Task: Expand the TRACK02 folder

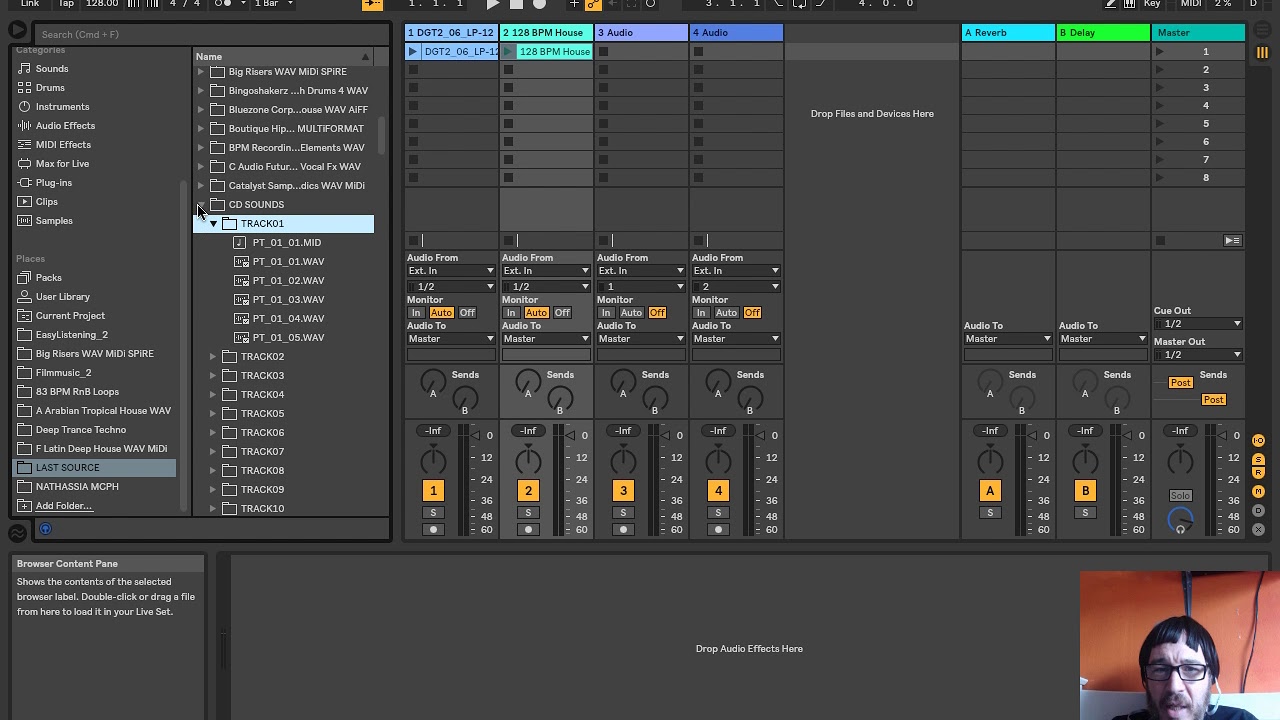Action: click(213, 357)
